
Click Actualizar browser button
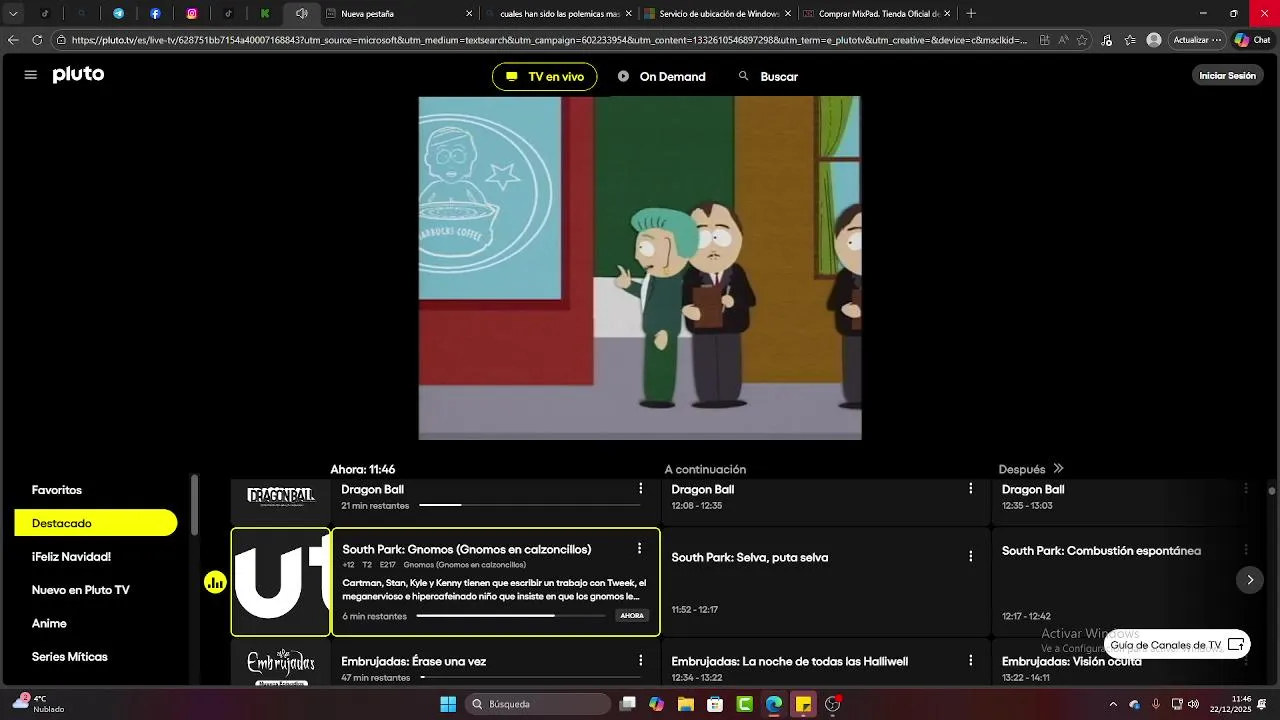pos(1197,40)
